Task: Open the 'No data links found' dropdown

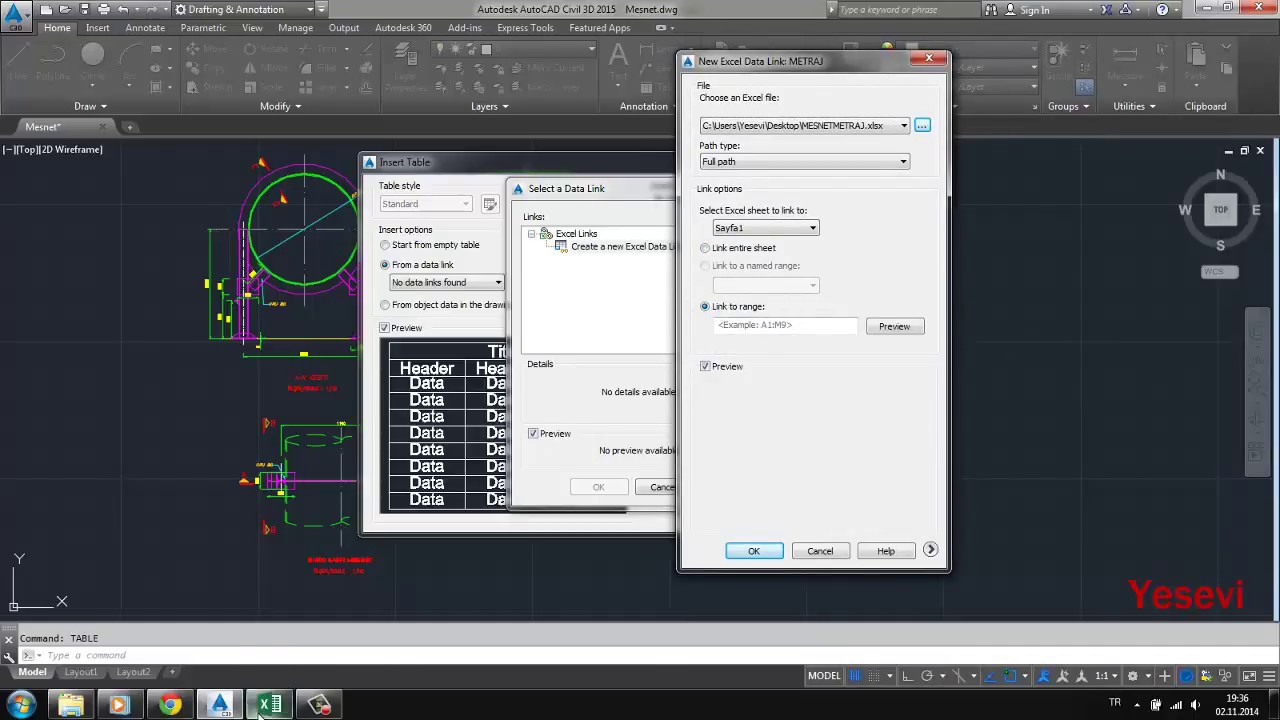Action: (446, 283)
